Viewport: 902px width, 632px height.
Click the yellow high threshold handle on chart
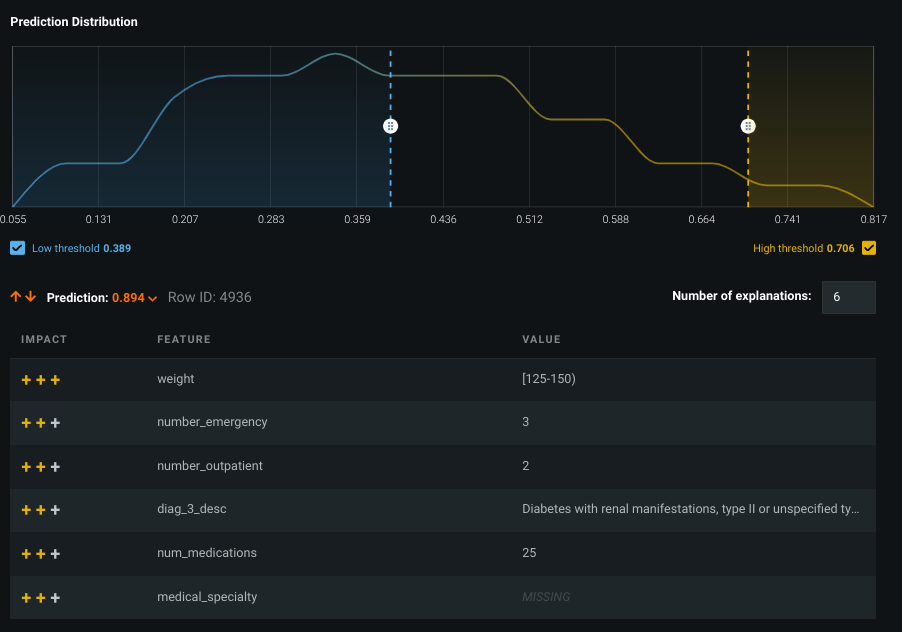748,126
